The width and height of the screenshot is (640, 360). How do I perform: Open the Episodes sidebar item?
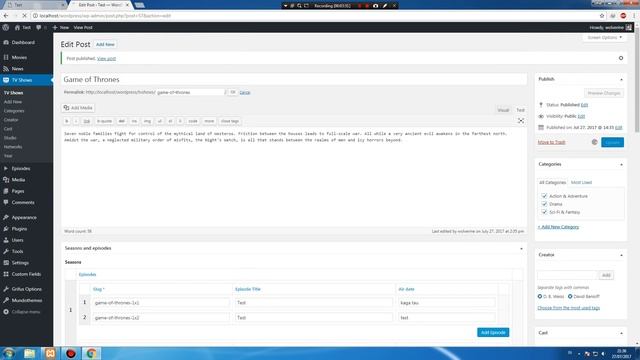coord(20,169)
